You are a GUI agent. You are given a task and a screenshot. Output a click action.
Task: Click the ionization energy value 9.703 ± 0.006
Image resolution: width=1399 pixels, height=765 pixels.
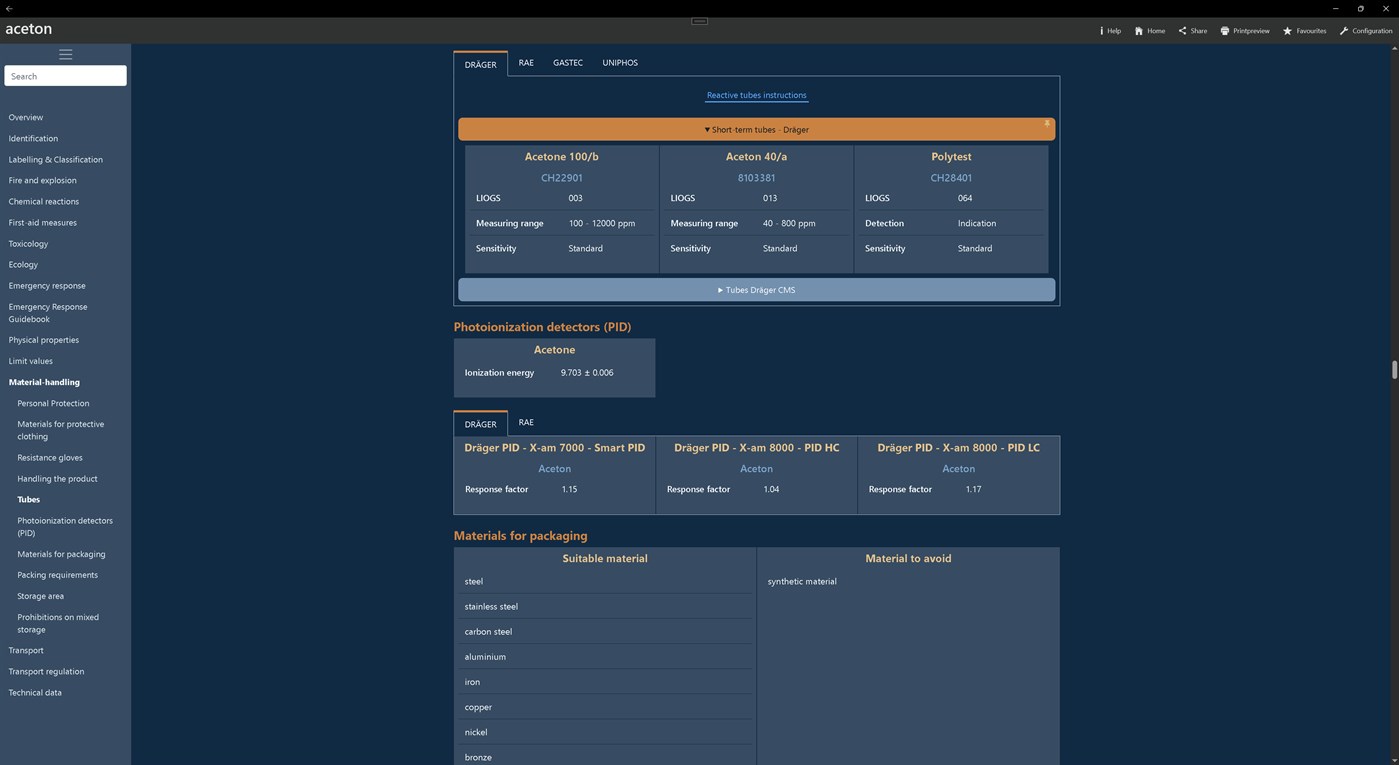point(587,373)
